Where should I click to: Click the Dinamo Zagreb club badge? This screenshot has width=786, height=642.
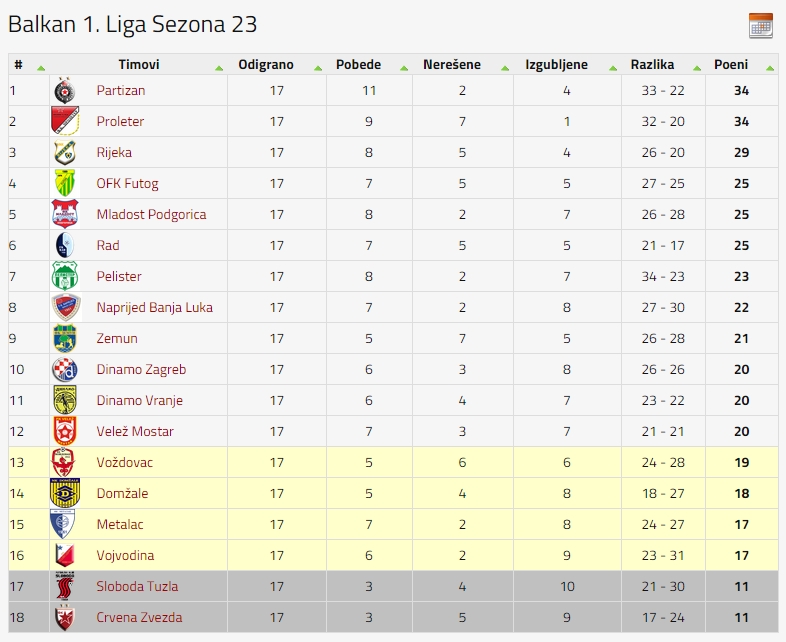click(65, 369)
